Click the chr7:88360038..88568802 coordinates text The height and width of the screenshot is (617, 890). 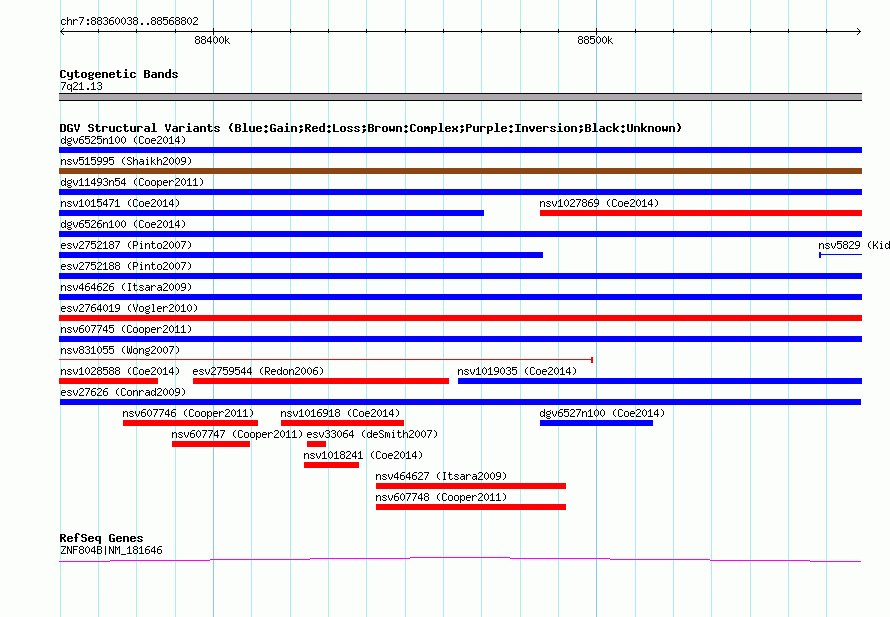(x=129, y=21)
